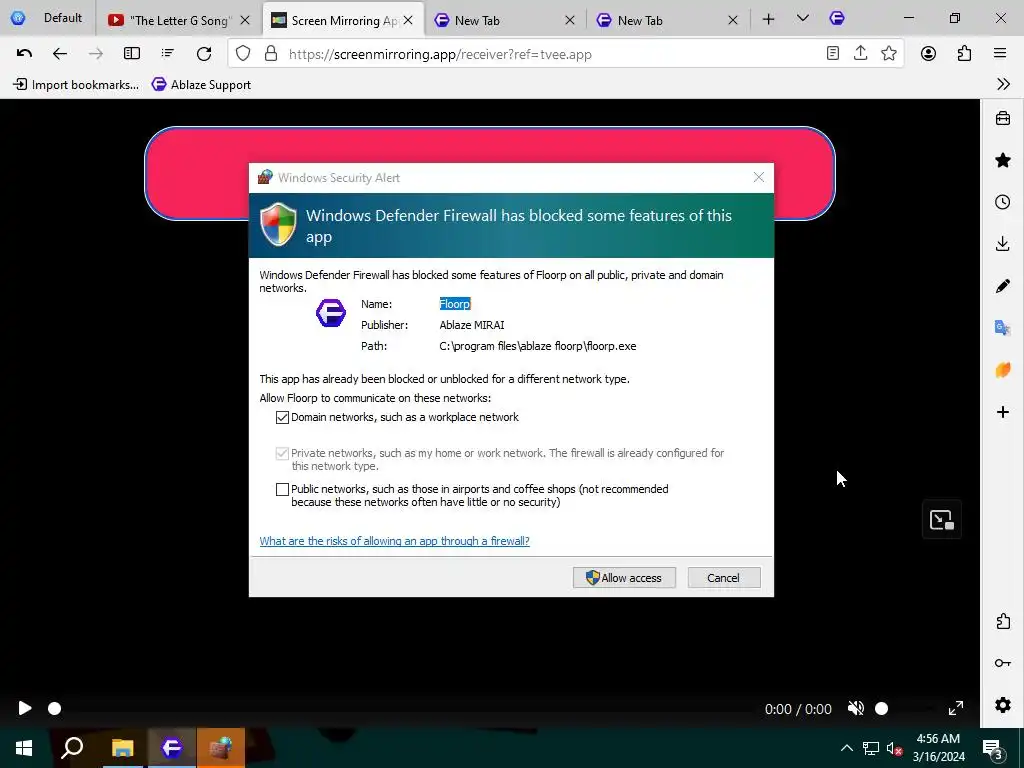Click the firewall alert taskbar icon

coord(221,748)
